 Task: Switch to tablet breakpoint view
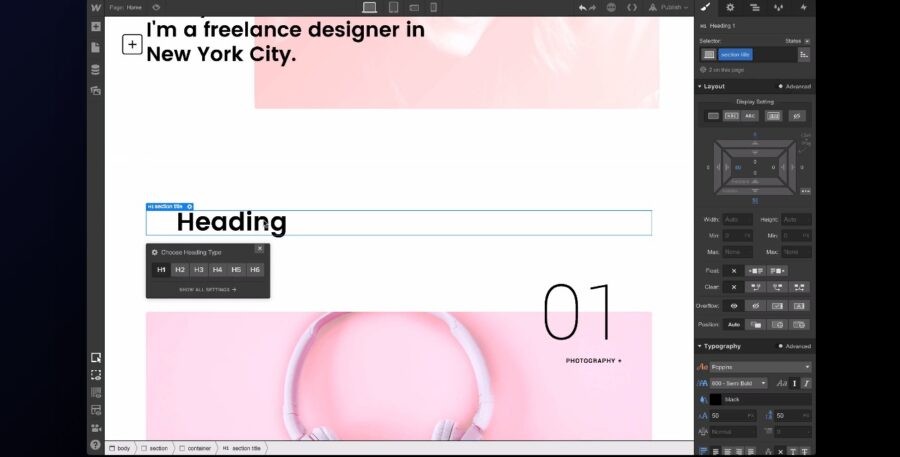[x=393, y=7]
